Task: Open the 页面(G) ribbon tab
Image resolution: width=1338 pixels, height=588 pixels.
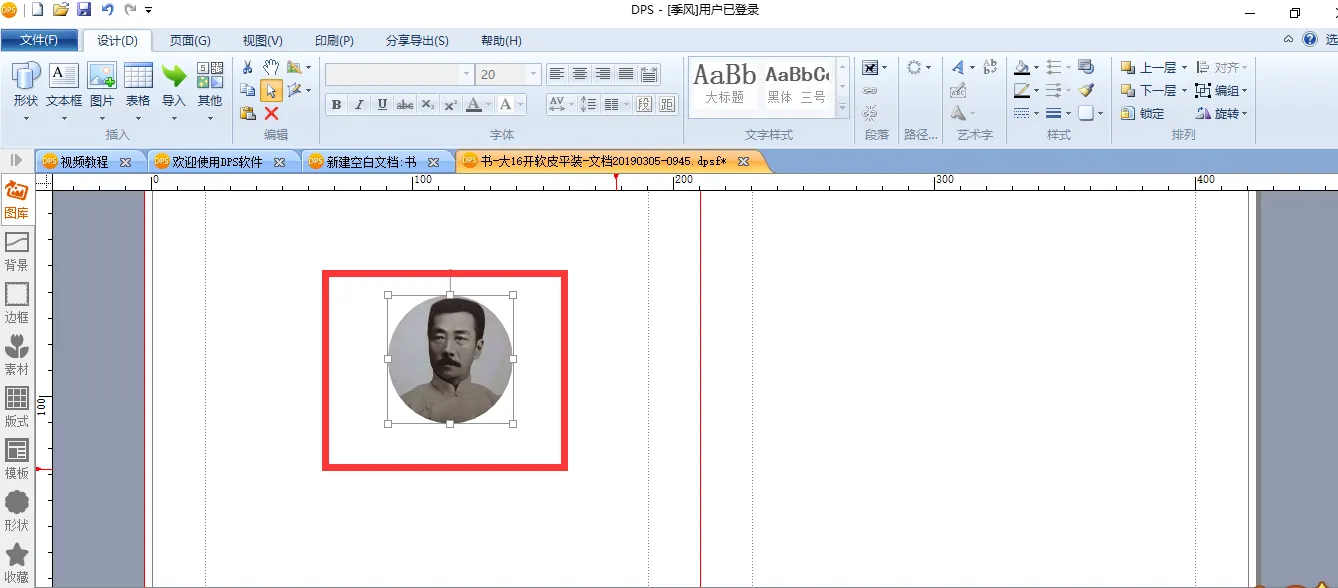Action: [x=189, y=41]
